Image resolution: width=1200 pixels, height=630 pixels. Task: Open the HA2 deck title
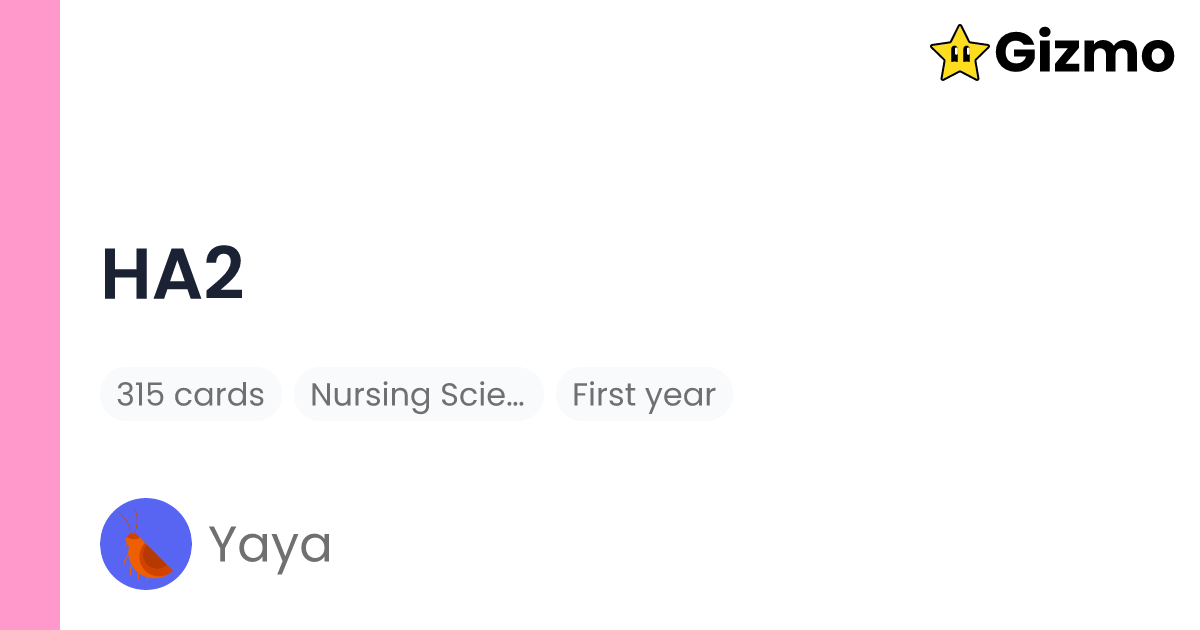click(173, 275)
